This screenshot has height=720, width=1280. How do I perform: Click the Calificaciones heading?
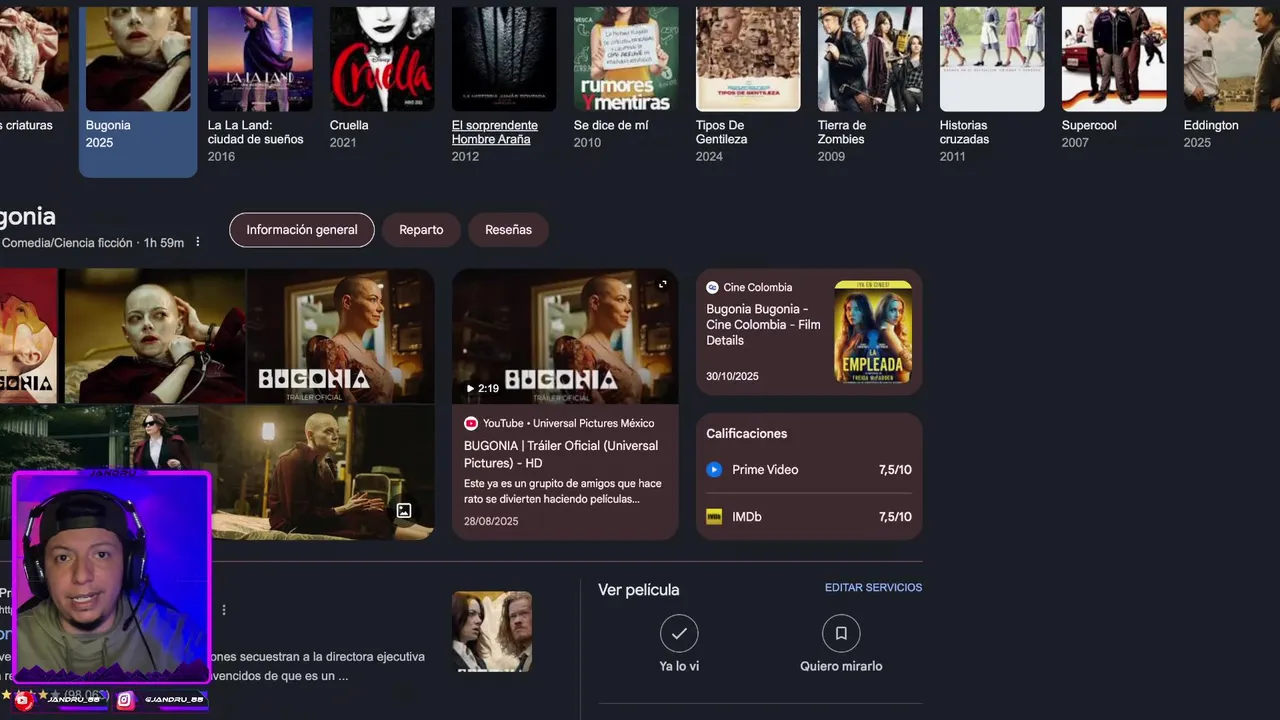(x=747, y=433)
